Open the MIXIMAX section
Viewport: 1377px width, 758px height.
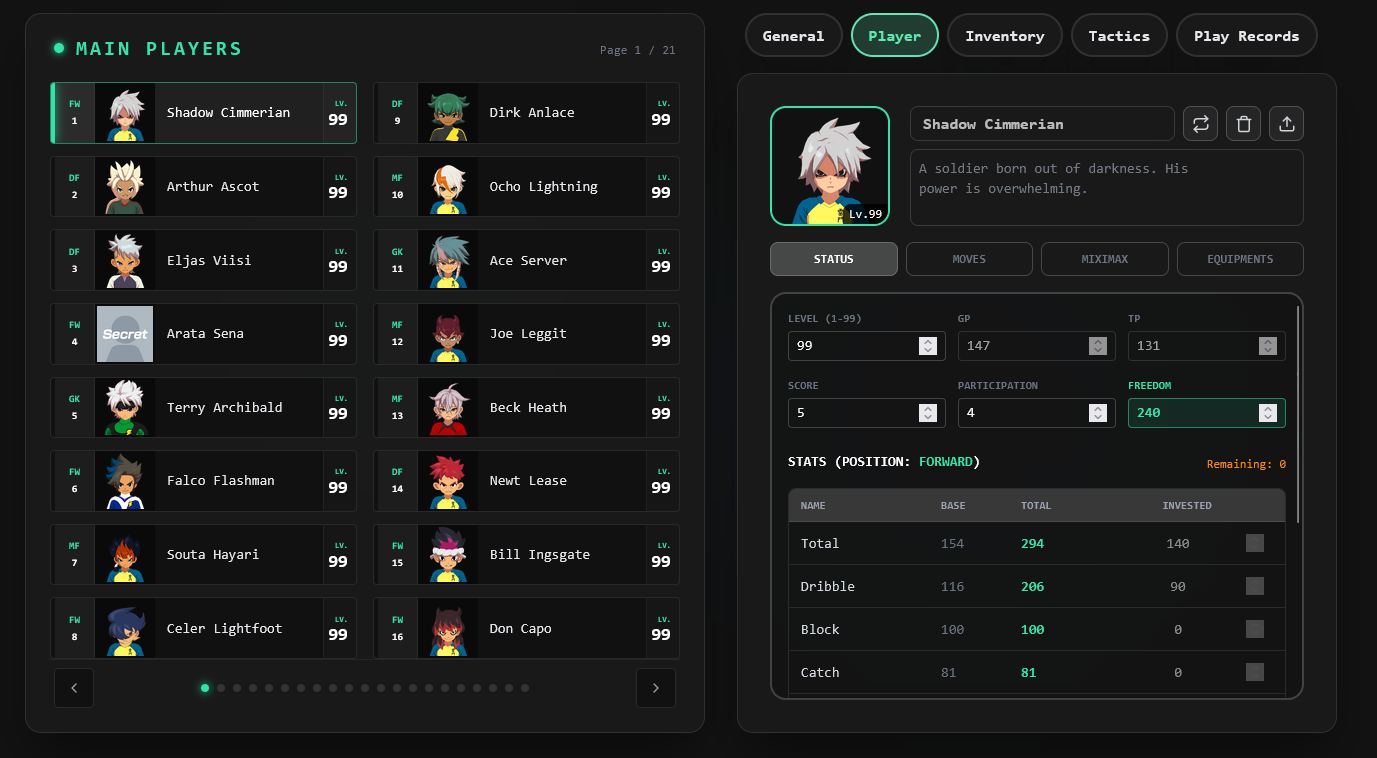tap(1104, 258)
